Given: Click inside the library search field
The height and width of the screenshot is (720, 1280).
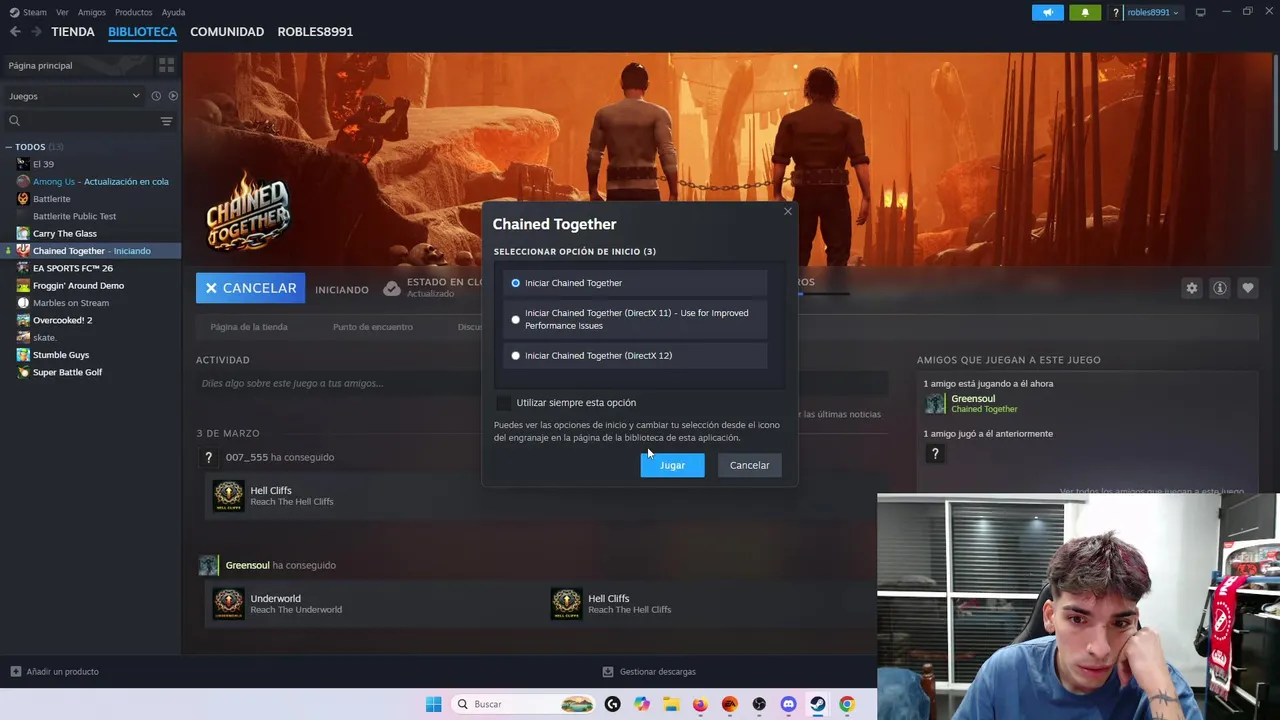Looking at the screenshot, I should (x=80, y=121).
